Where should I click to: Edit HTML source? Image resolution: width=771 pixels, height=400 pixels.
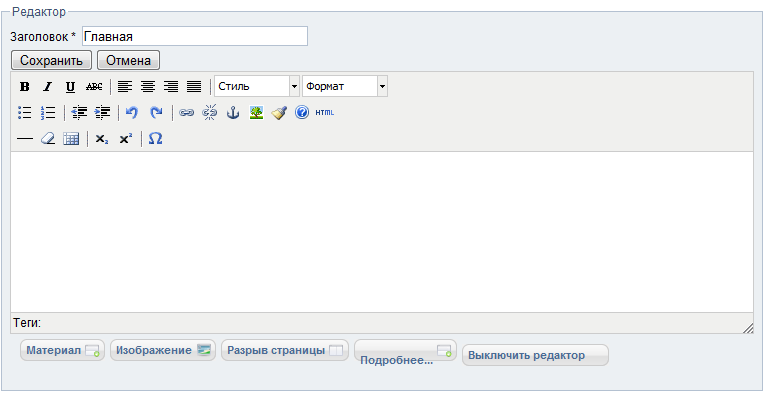325,113
